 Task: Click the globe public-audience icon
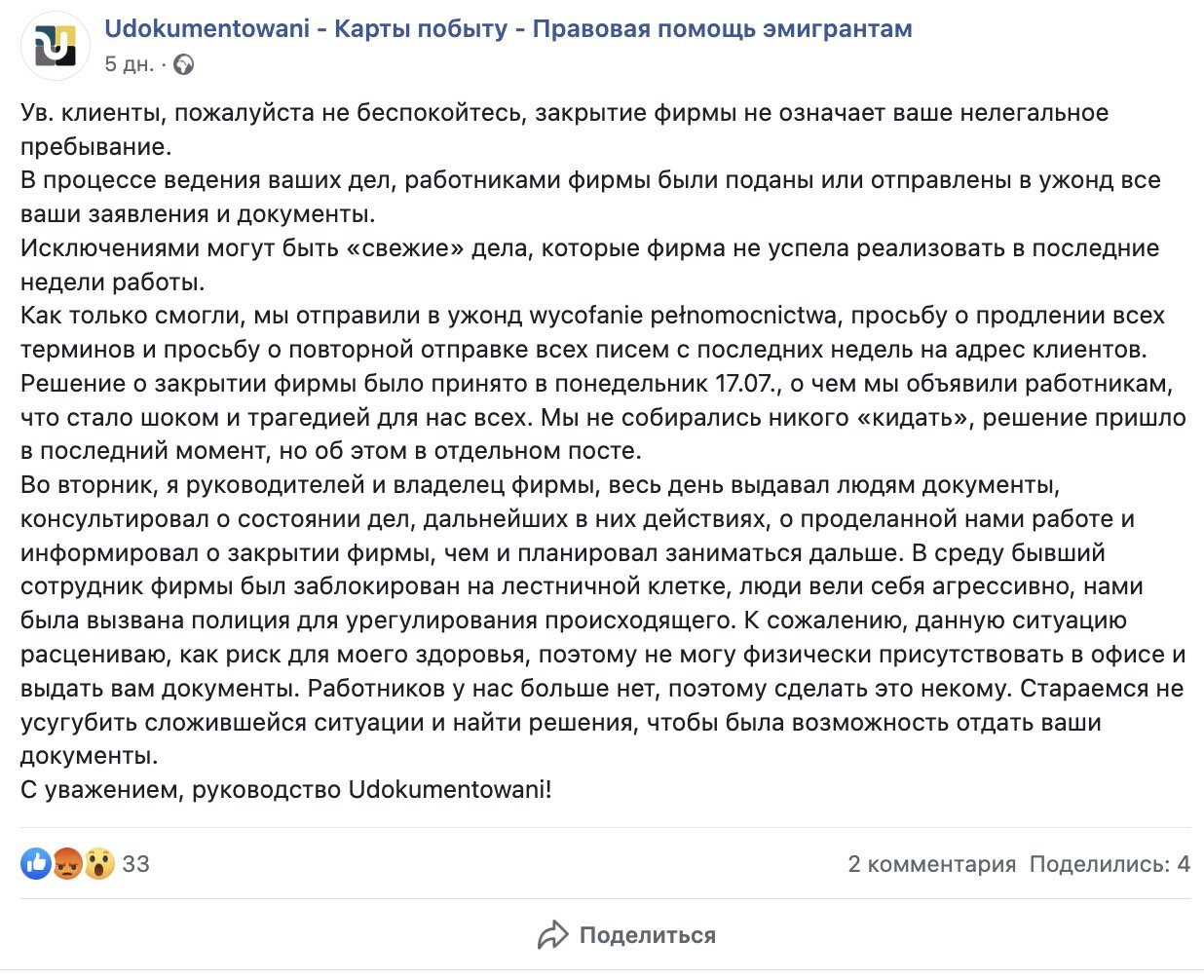coord(183,65)
